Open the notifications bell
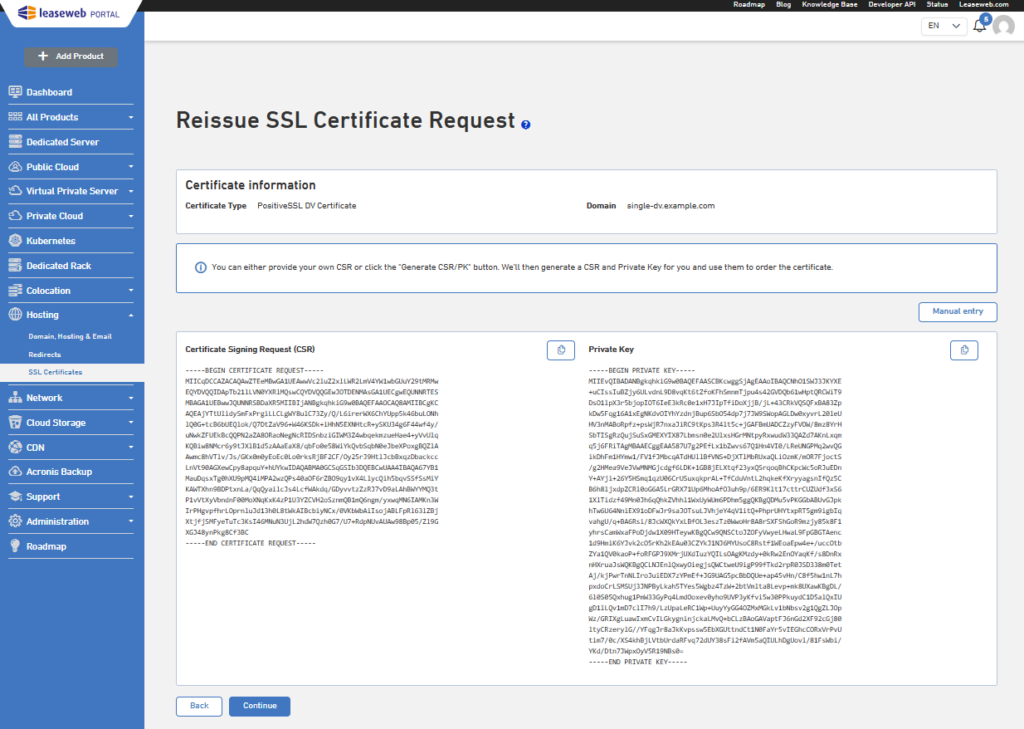1024x729 pixels. coord(980,25)
